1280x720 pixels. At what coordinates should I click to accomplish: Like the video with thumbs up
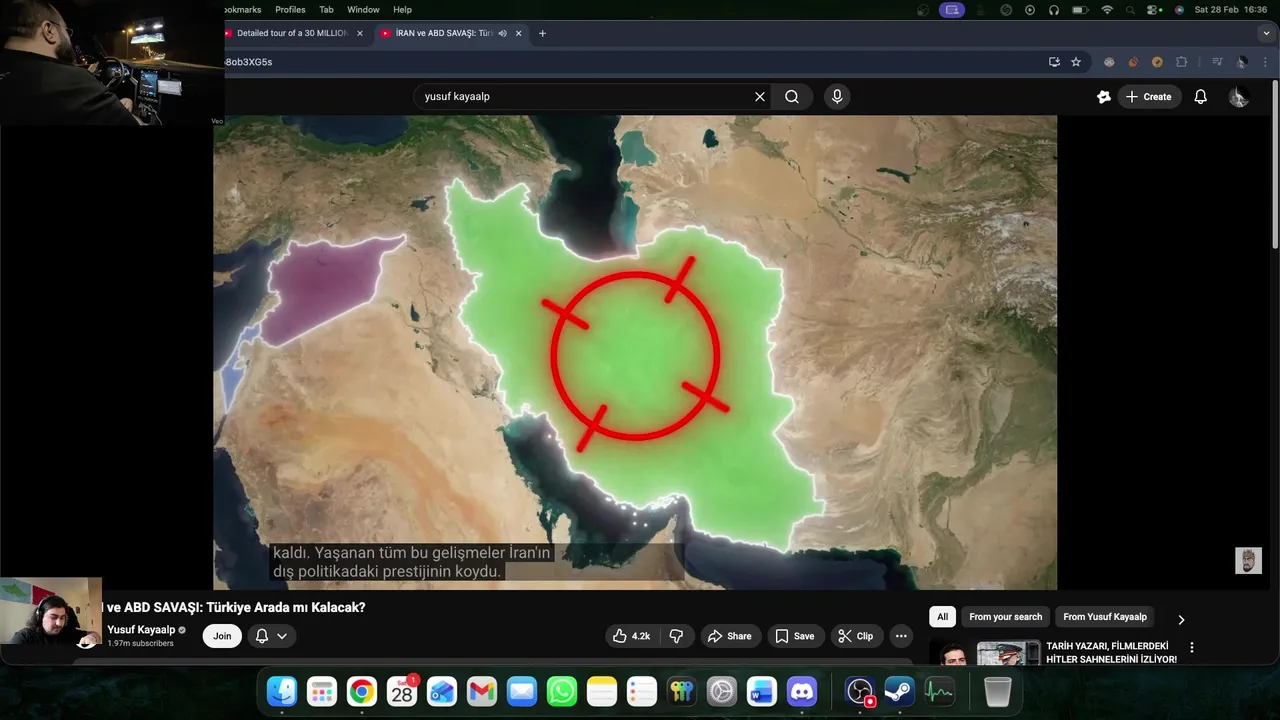point(631,636)
